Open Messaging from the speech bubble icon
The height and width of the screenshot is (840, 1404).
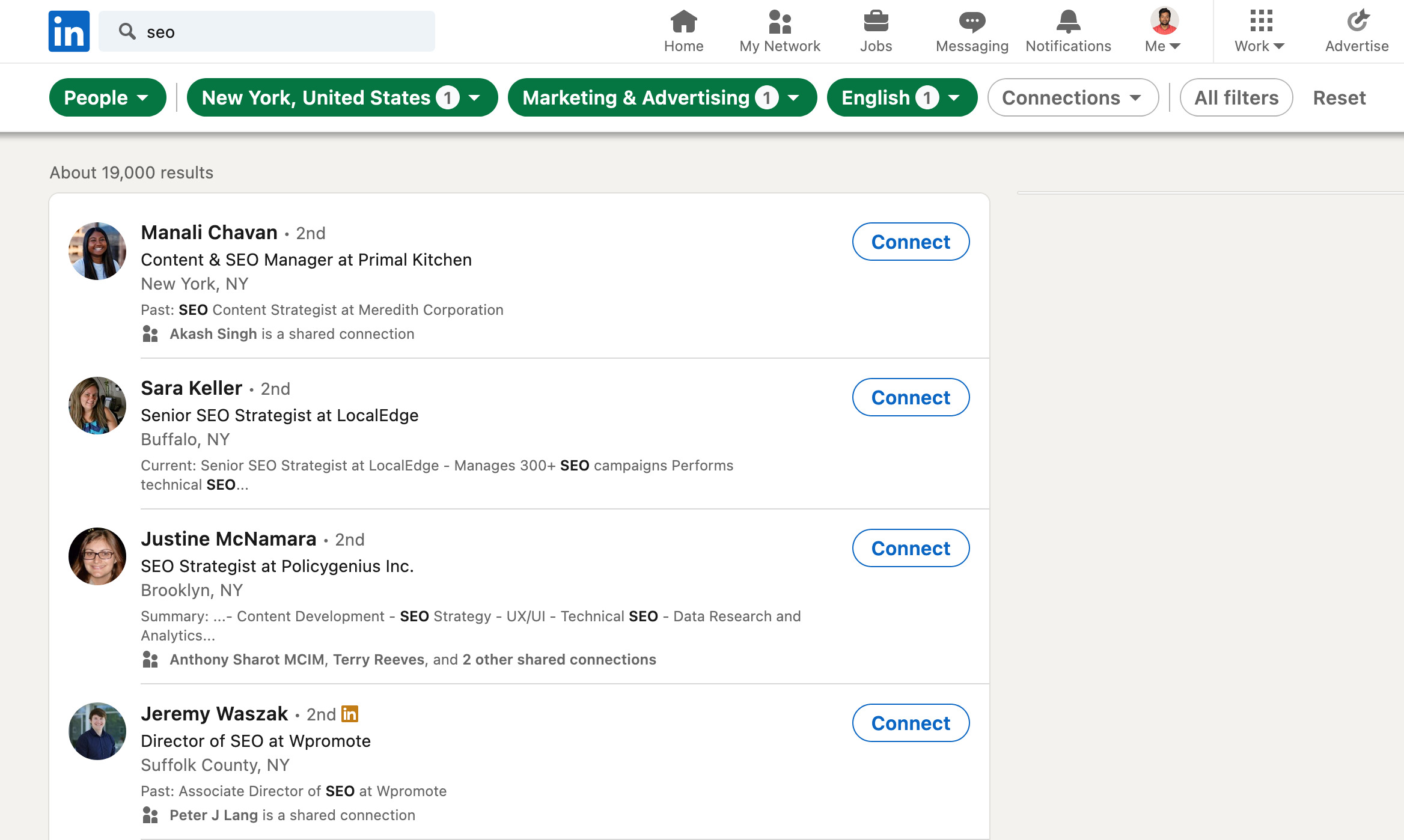pos(971,23)
